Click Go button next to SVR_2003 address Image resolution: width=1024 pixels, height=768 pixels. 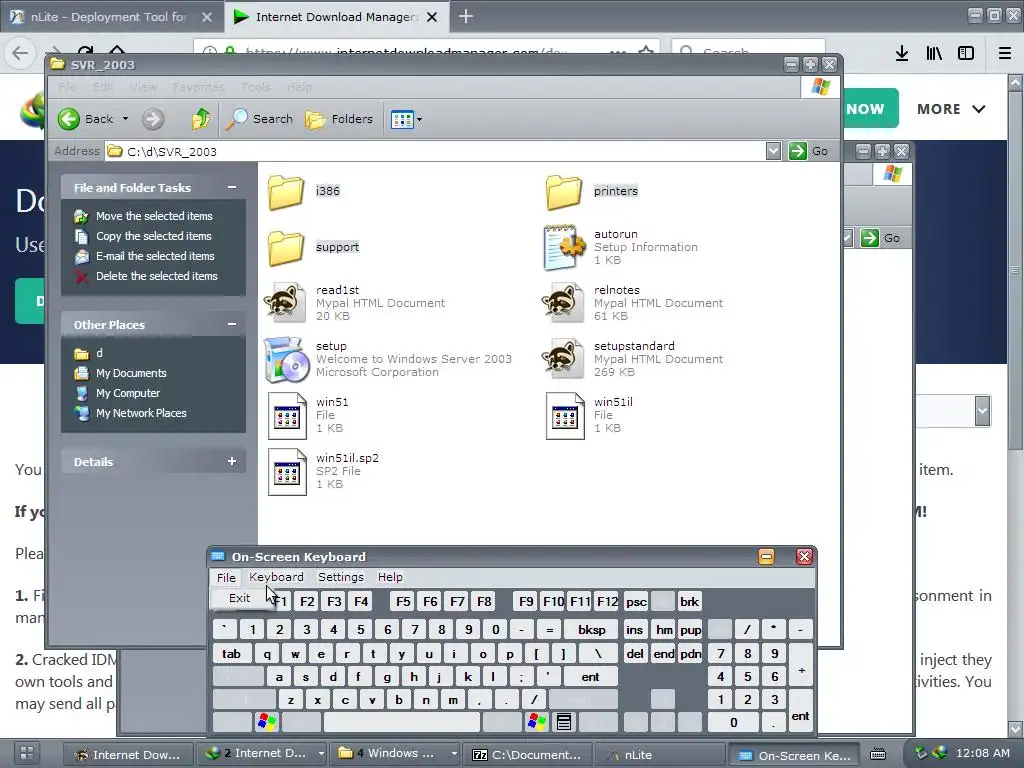pos(808,152)
